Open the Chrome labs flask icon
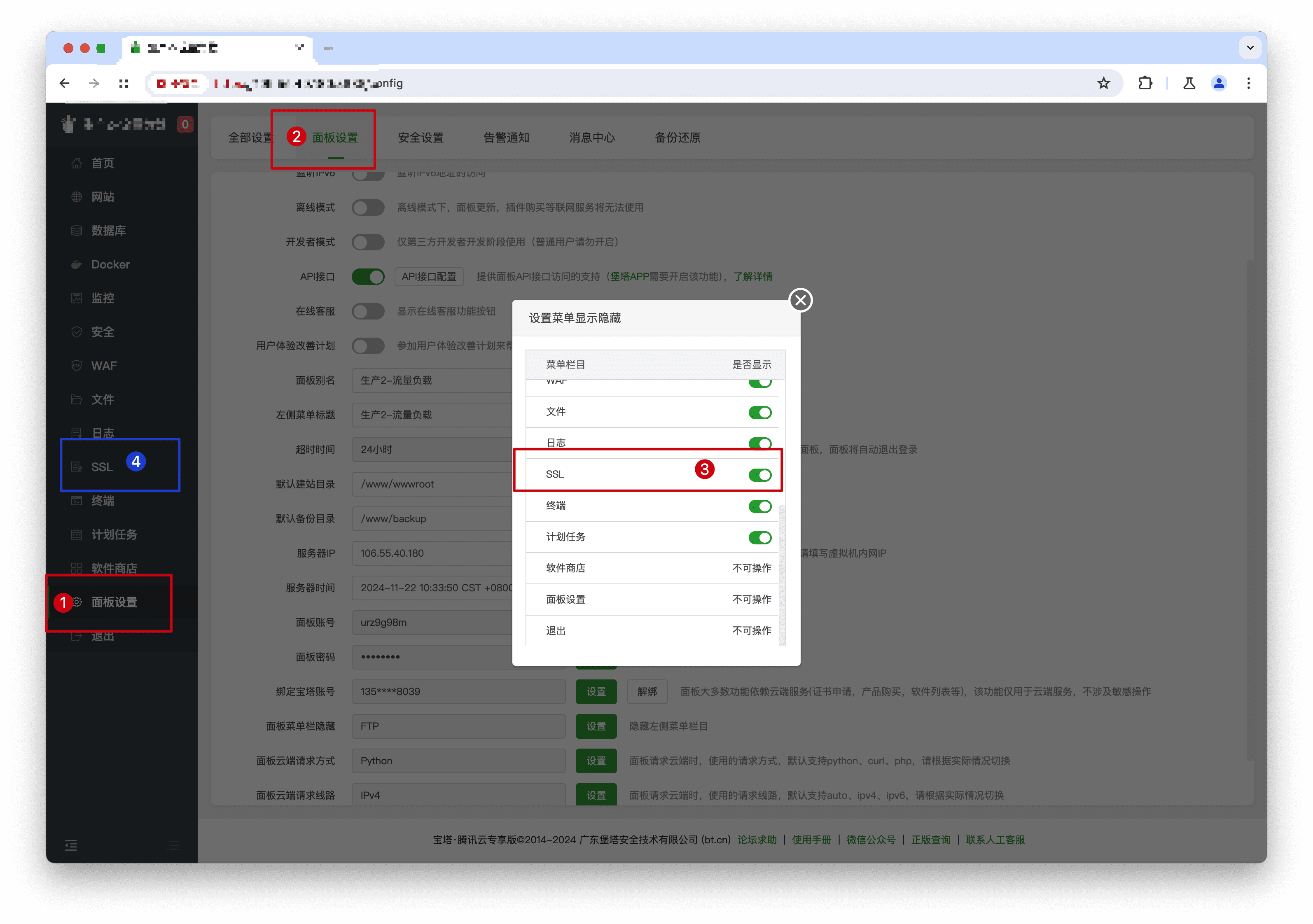 coord(1189,84)
